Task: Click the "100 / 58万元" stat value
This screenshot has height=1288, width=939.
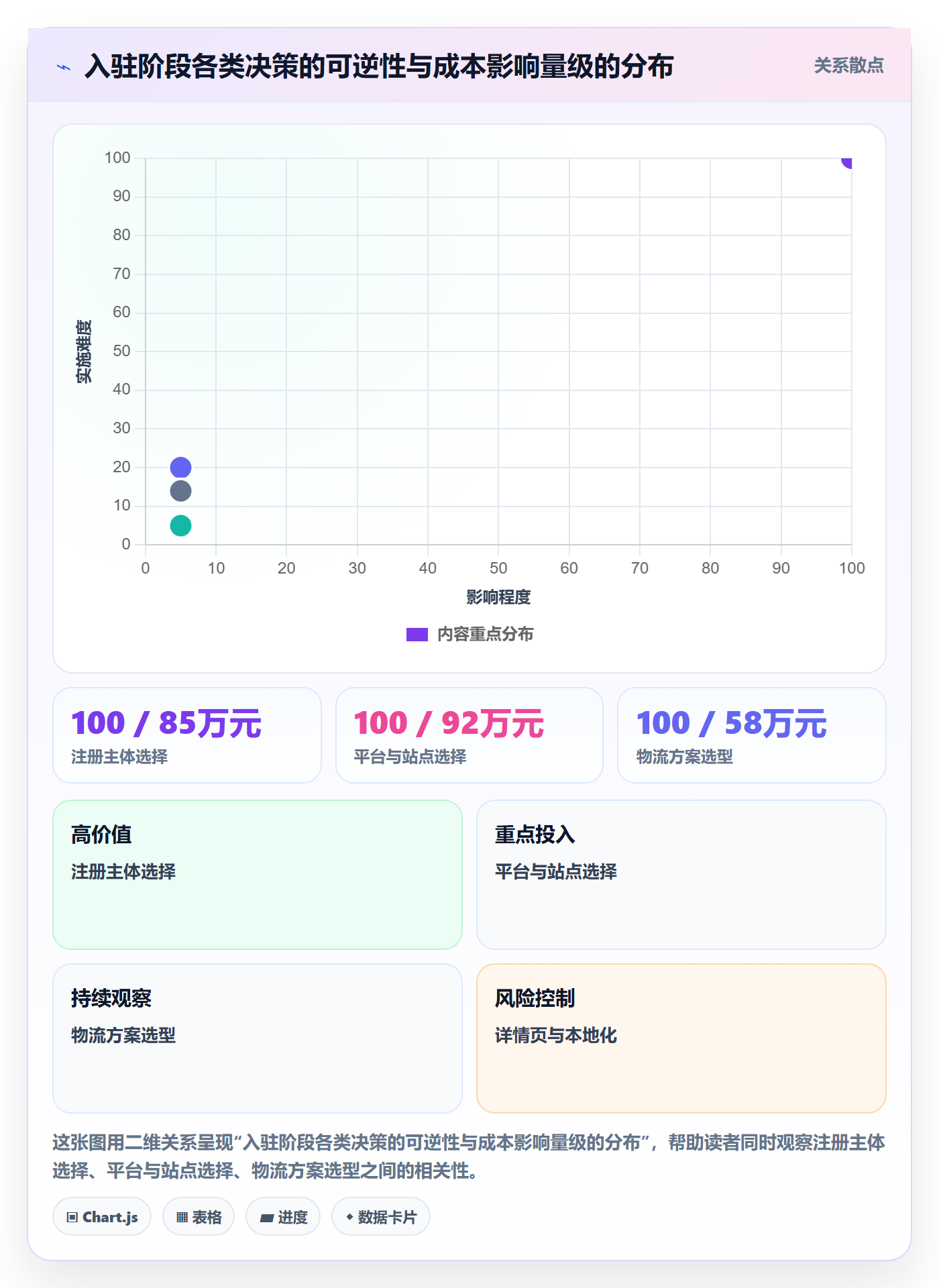Action: [731, 723]
